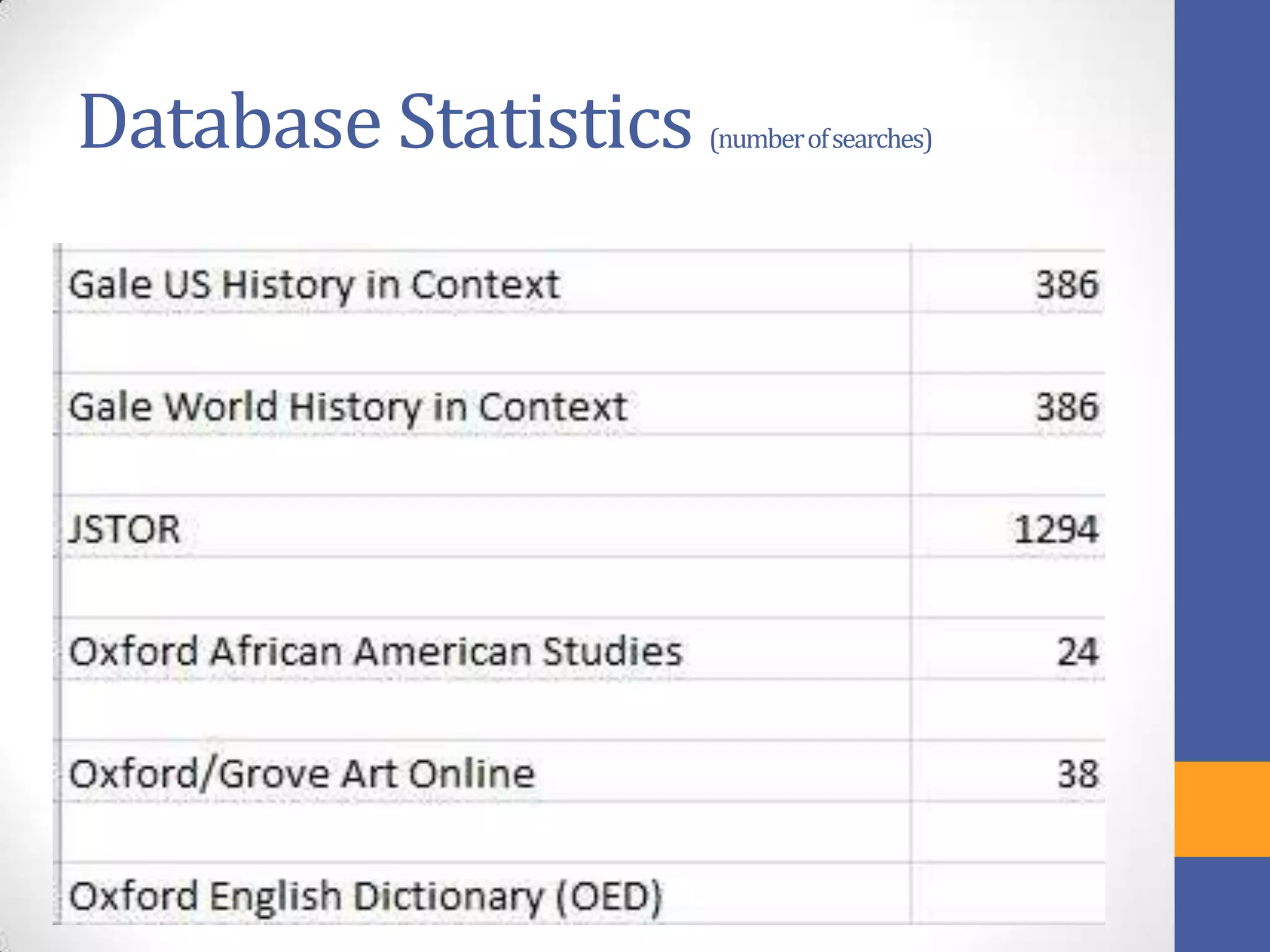Click the 386 value for Gale World History
Screen dimensions: 1270x952
[x=1067, y=407]
